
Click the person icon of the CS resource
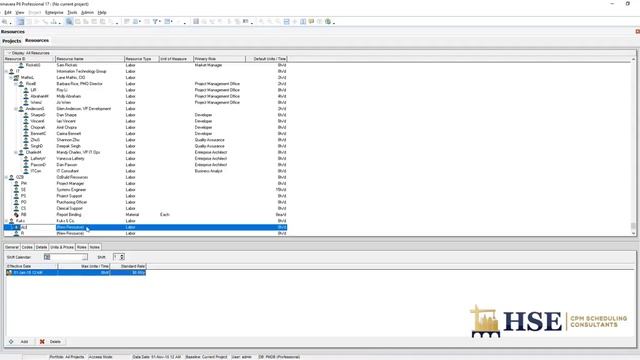point(16,209)
